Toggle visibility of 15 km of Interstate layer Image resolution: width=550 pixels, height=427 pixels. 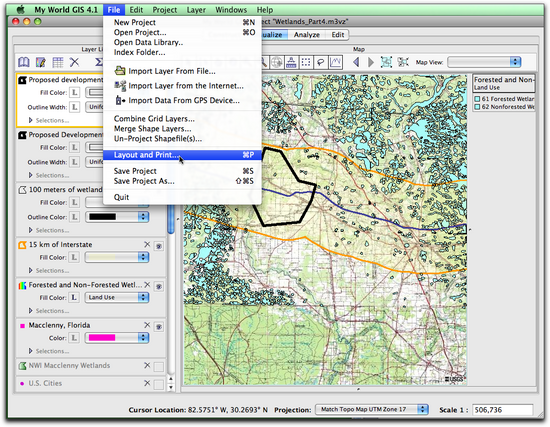pyautogui.click(x=159, y=246)
